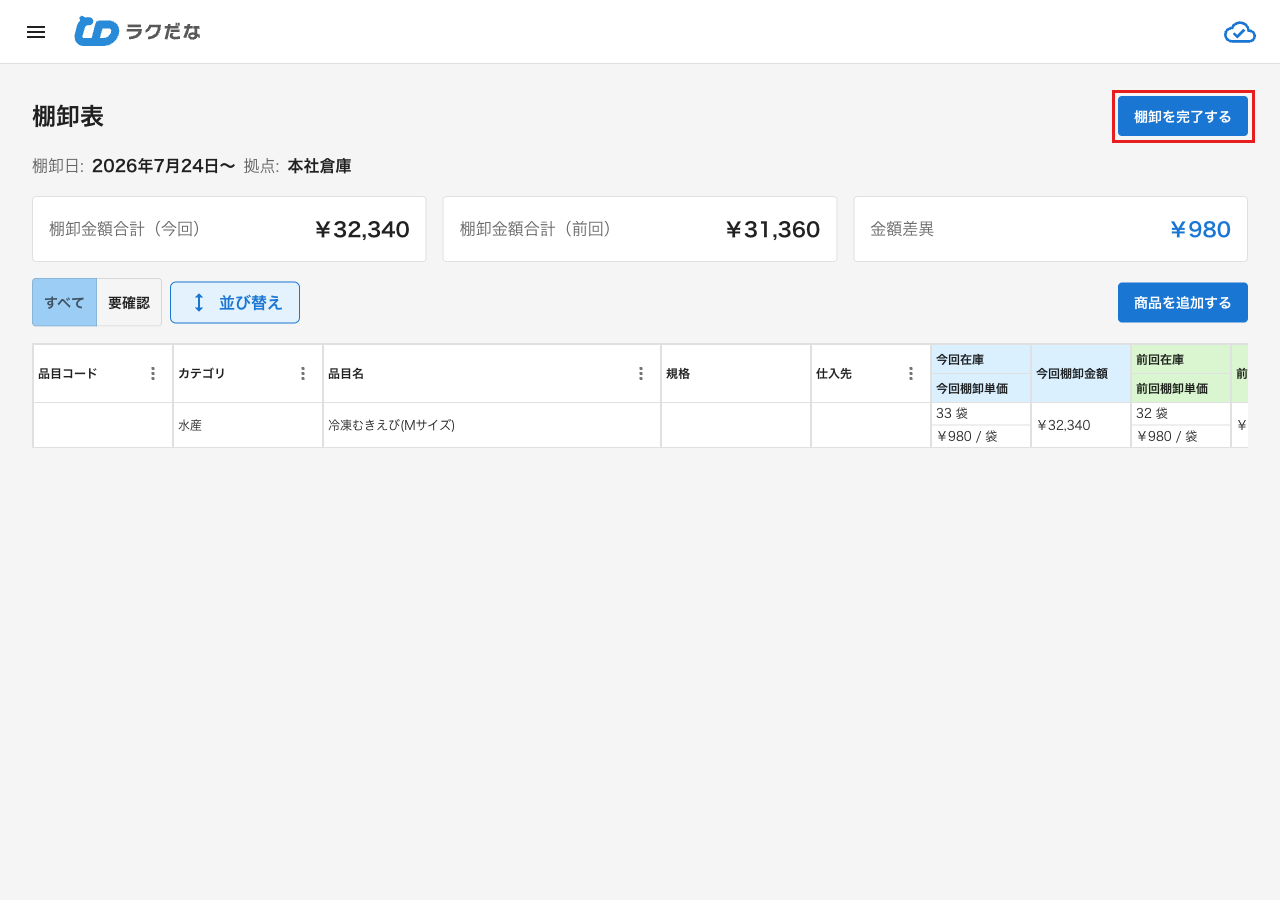Select the 要確認 filter tab
This screenshot has height=900, width=1280.
pos(129,302)
